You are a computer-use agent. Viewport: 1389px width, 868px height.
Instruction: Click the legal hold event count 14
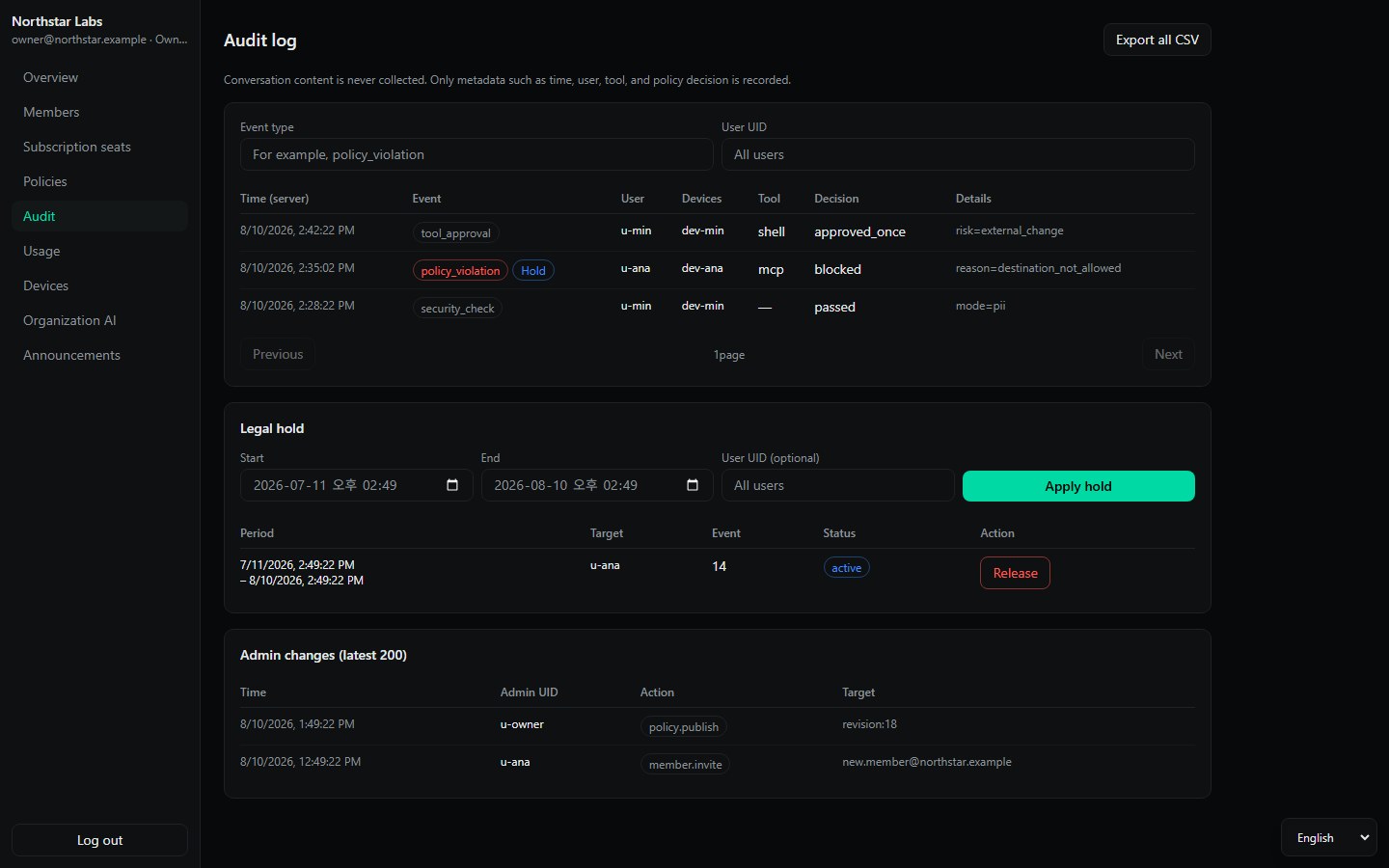click(x=719, y=566)
